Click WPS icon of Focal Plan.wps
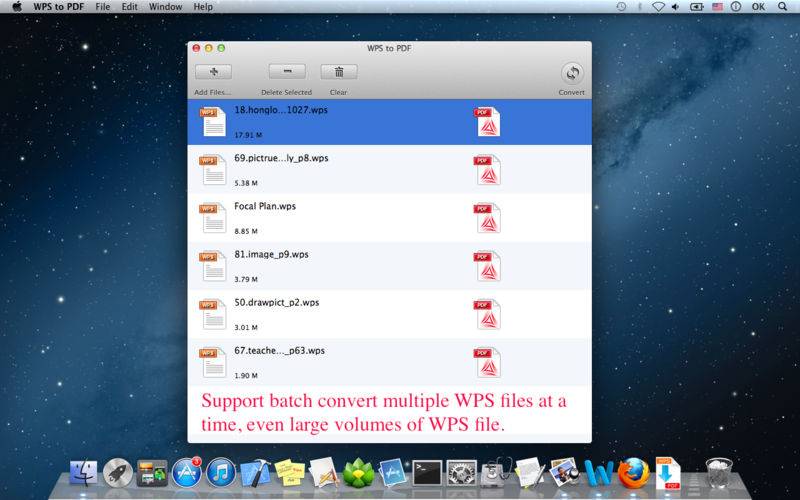Viewport: 800px width, 500px height. (x=212, y=217)
